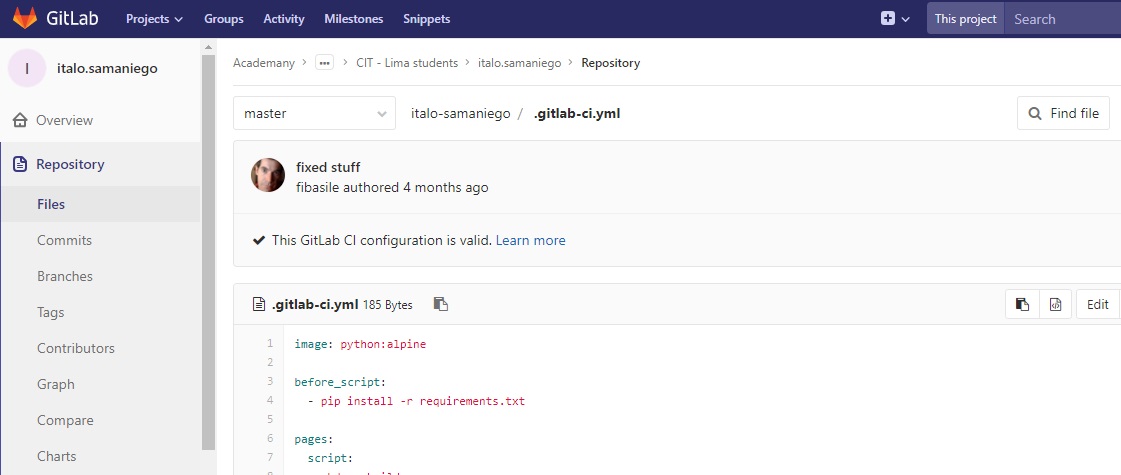Click line number 6 in code
1121x475 pixels.
click(270, 438)
